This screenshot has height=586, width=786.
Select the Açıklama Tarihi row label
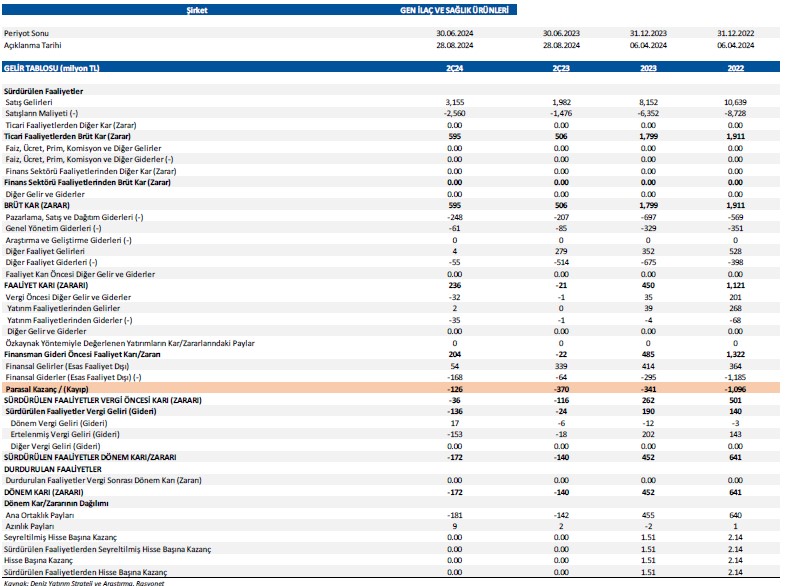[32, 45]
